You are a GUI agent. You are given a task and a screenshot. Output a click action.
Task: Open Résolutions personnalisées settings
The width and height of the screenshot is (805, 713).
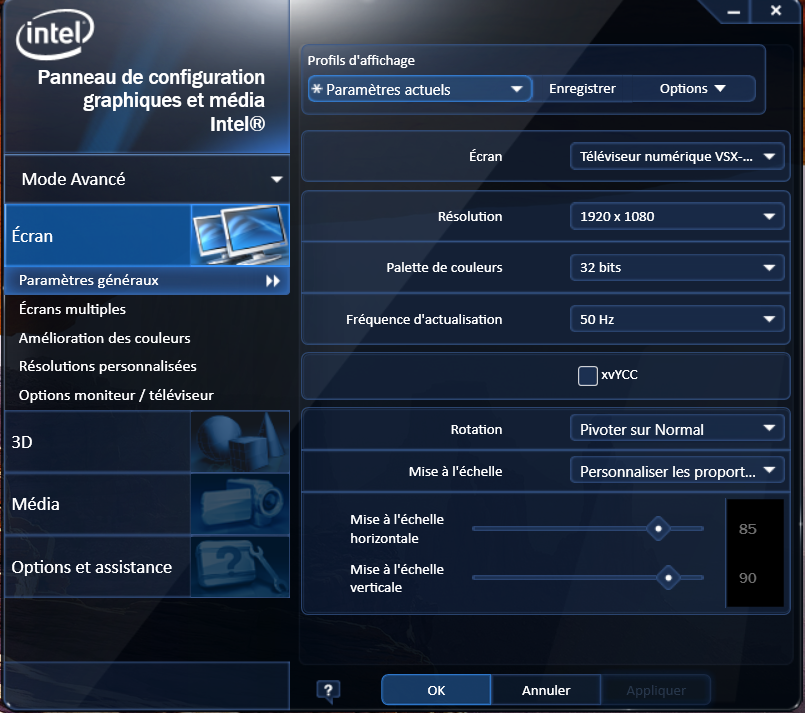point(108,367)
